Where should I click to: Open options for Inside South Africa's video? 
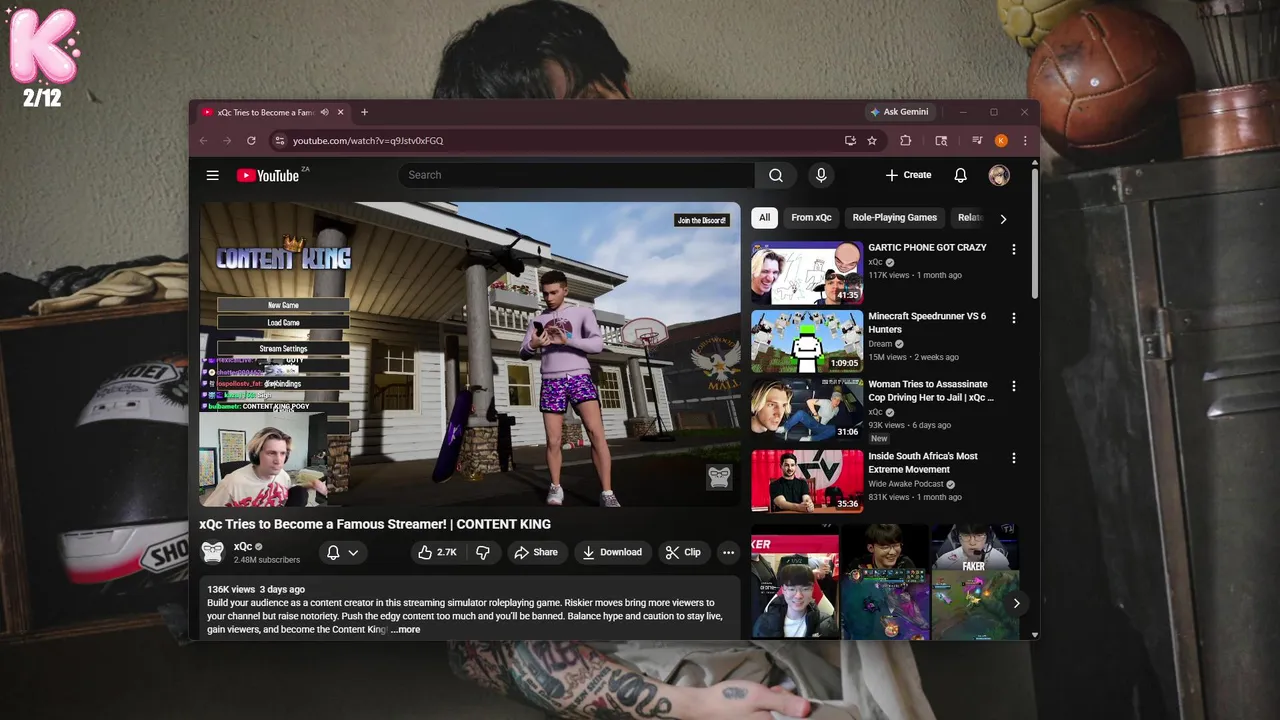point(1013,458)
